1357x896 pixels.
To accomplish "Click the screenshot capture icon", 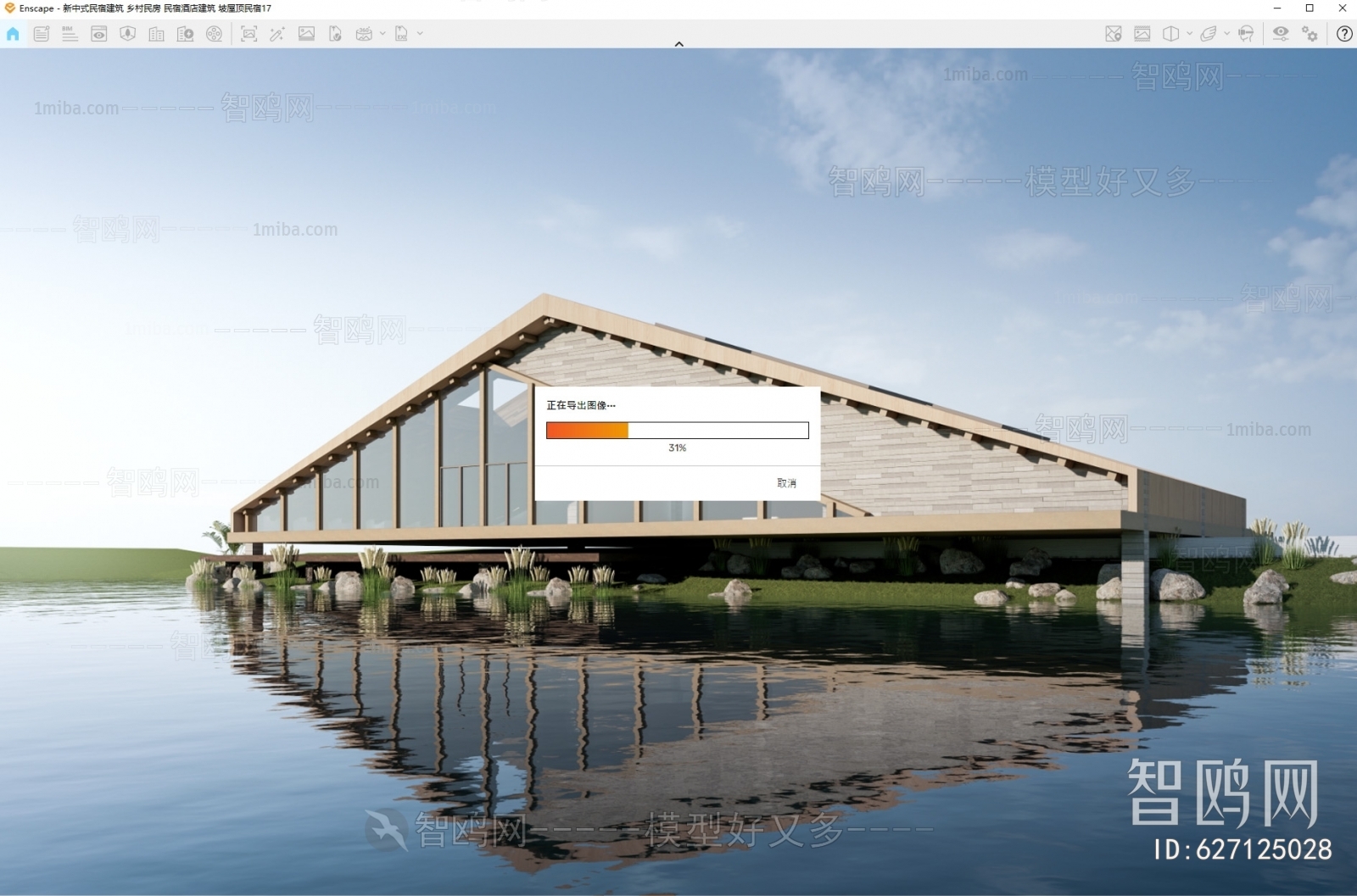I will tap(249, 34).
